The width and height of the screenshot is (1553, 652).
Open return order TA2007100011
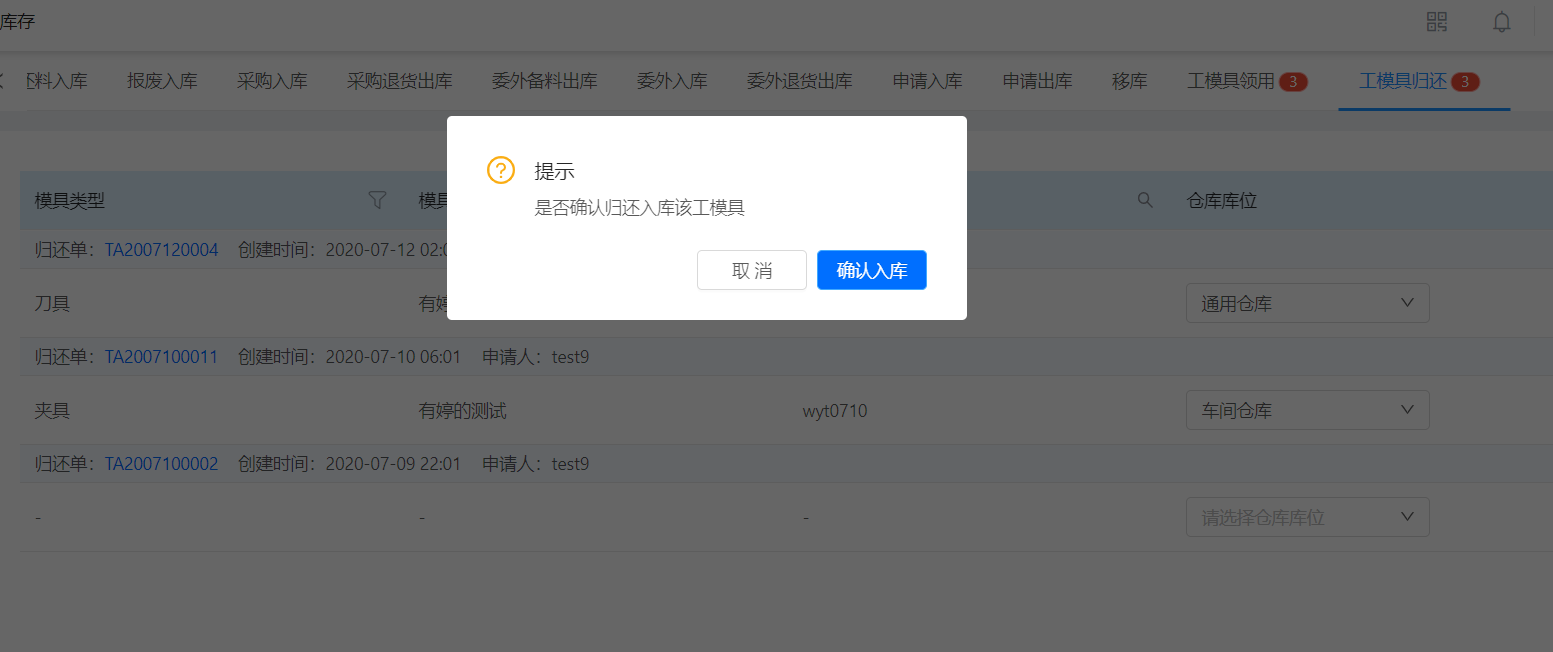161,357
